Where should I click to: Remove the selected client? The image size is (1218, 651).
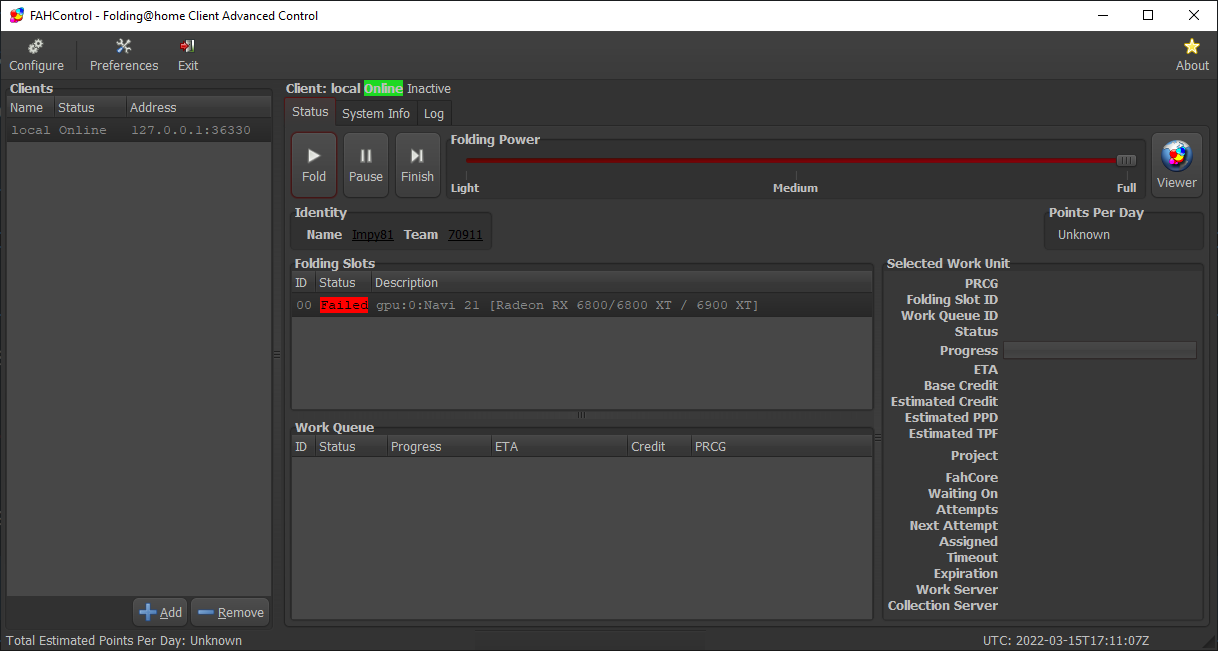(230, 612)
